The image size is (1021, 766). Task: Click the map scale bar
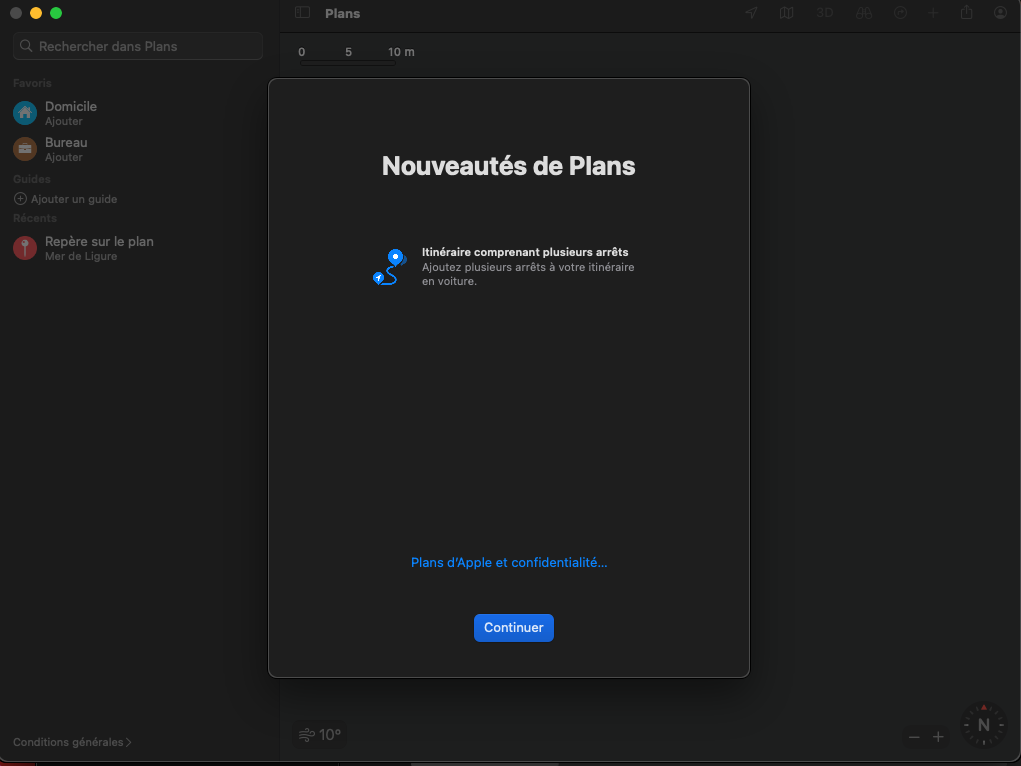[x=348, y=63]
